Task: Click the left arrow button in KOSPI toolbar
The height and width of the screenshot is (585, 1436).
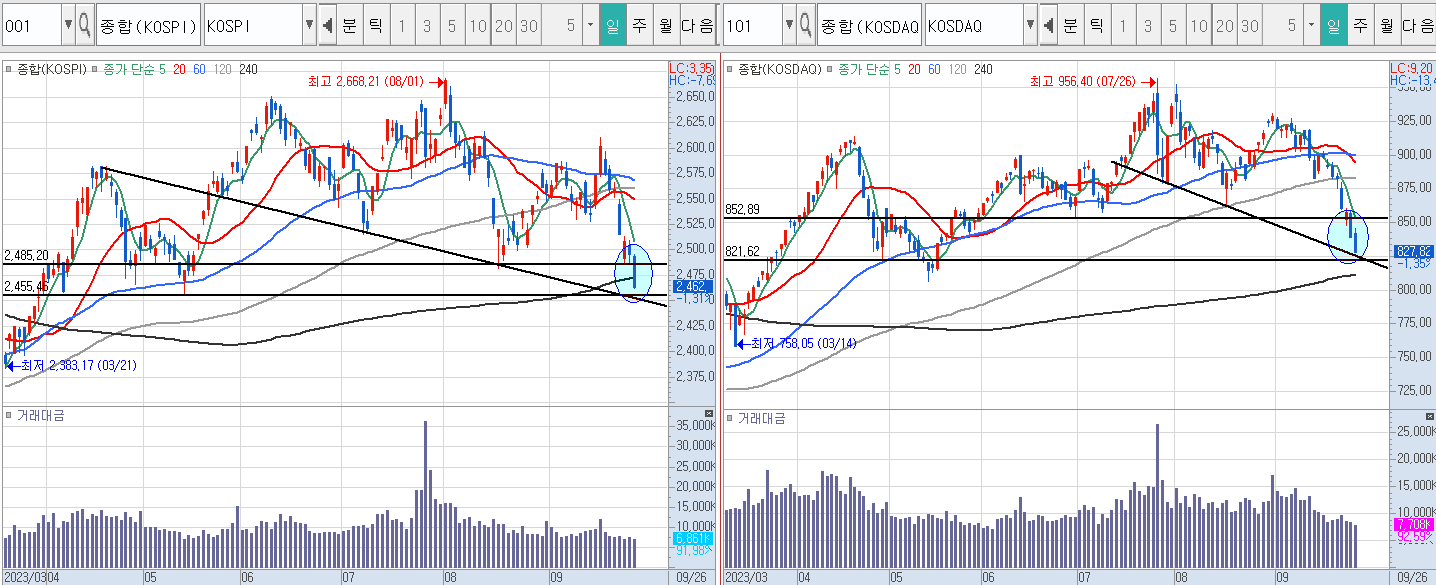Action: tap(327, 26)
